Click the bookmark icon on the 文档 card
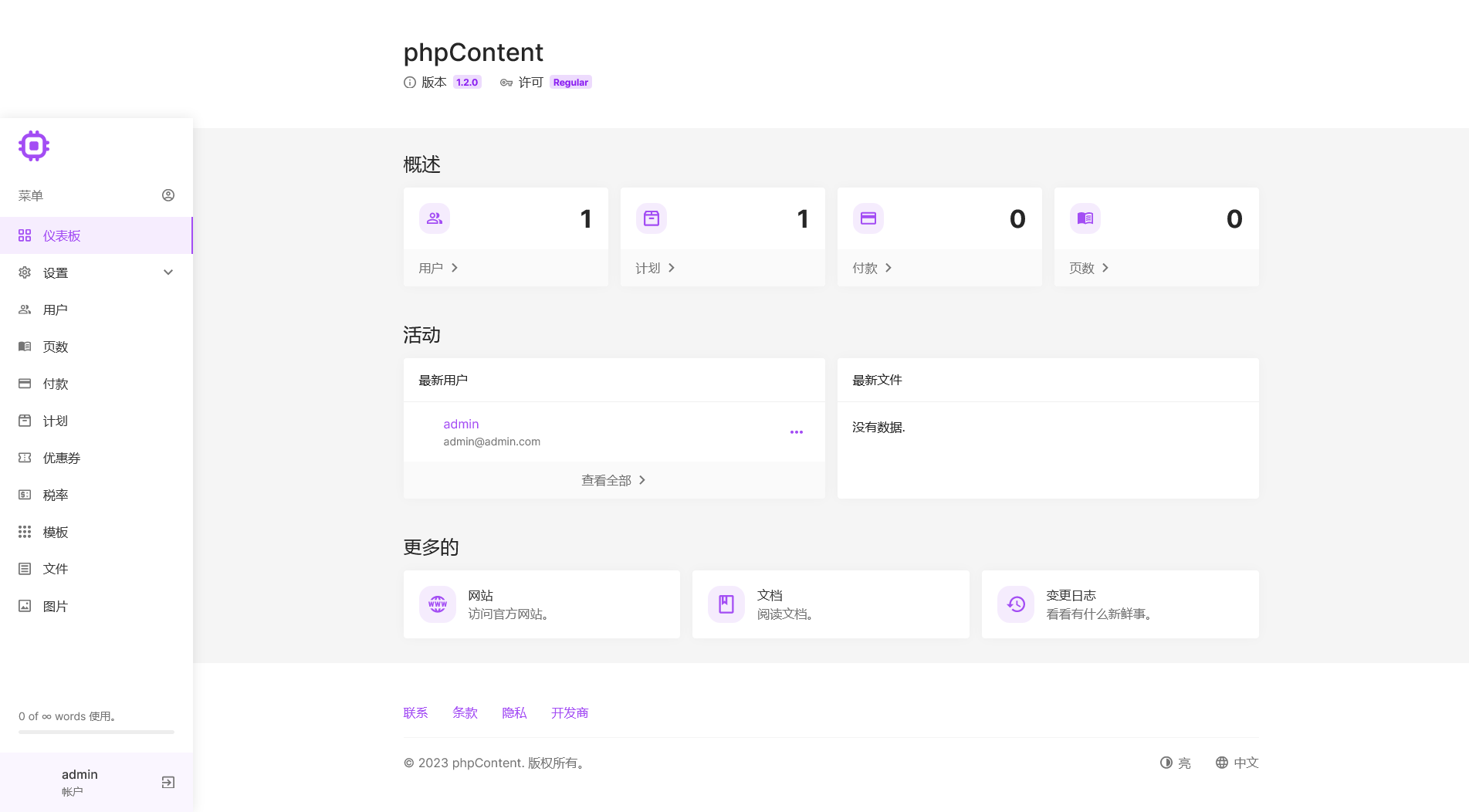This screenshot has height=812, width=1469. tap(726, 604)
